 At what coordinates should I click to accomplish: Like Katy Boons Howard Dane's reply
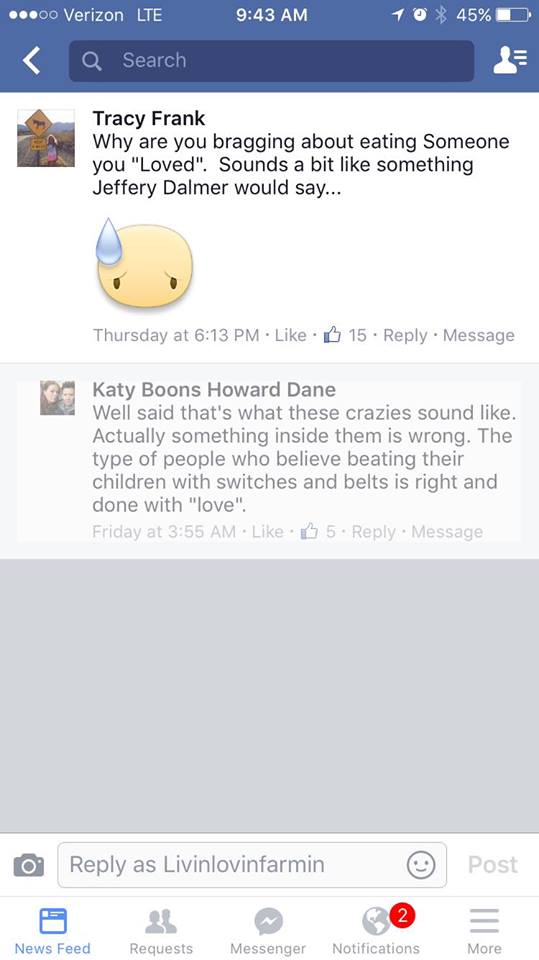coord(268,531)
